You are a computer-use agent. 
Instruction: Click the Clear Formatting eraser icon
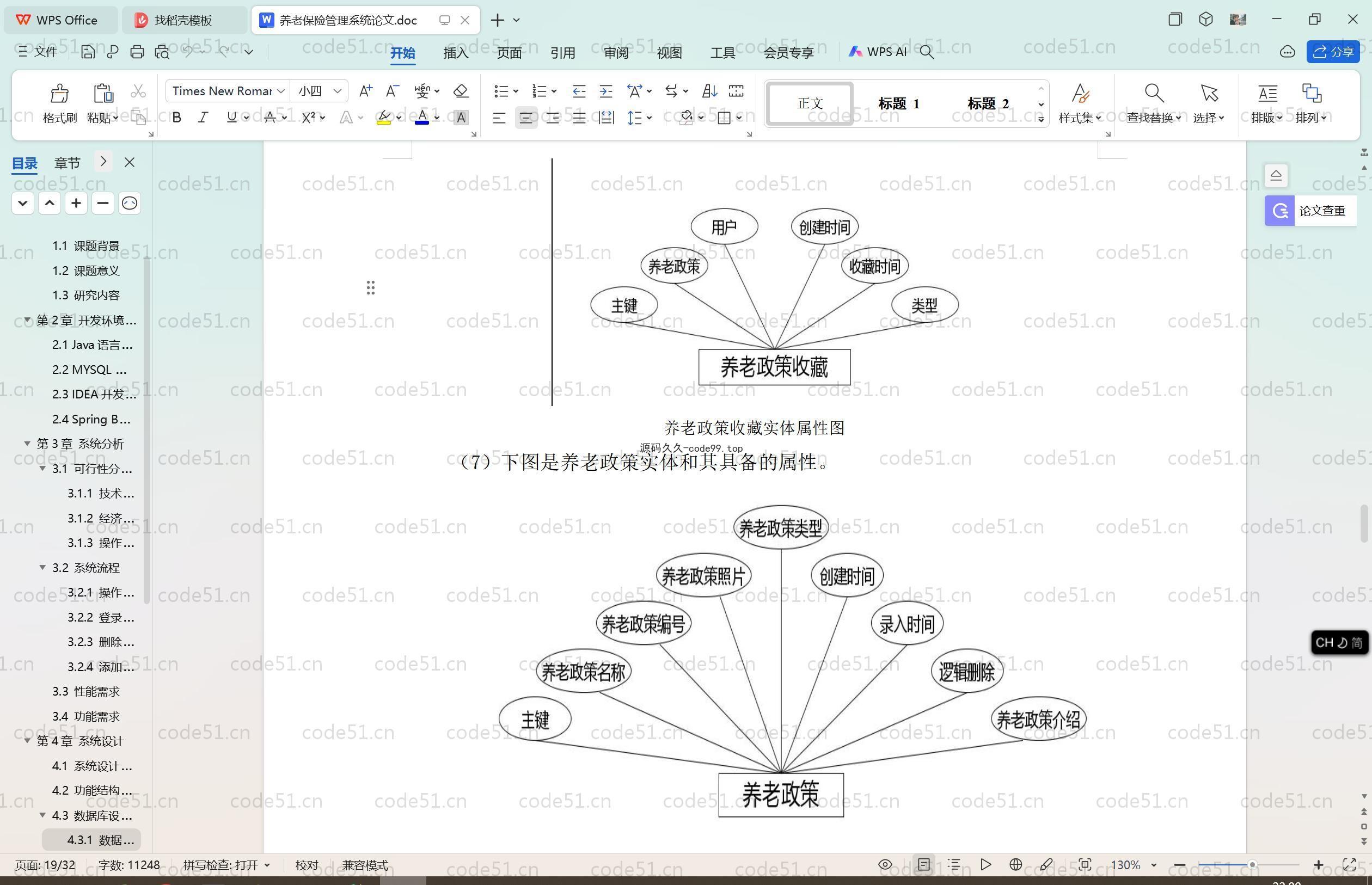click(461, 91)
